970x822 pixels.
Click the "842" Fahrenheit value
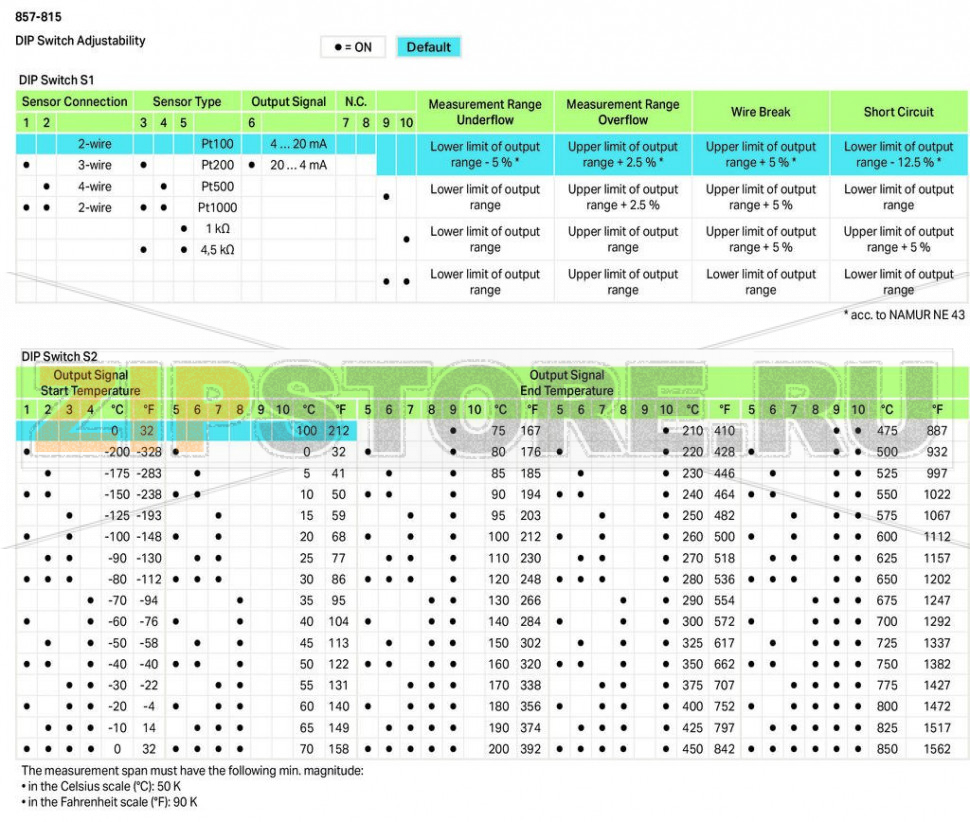tap(724, 749)
